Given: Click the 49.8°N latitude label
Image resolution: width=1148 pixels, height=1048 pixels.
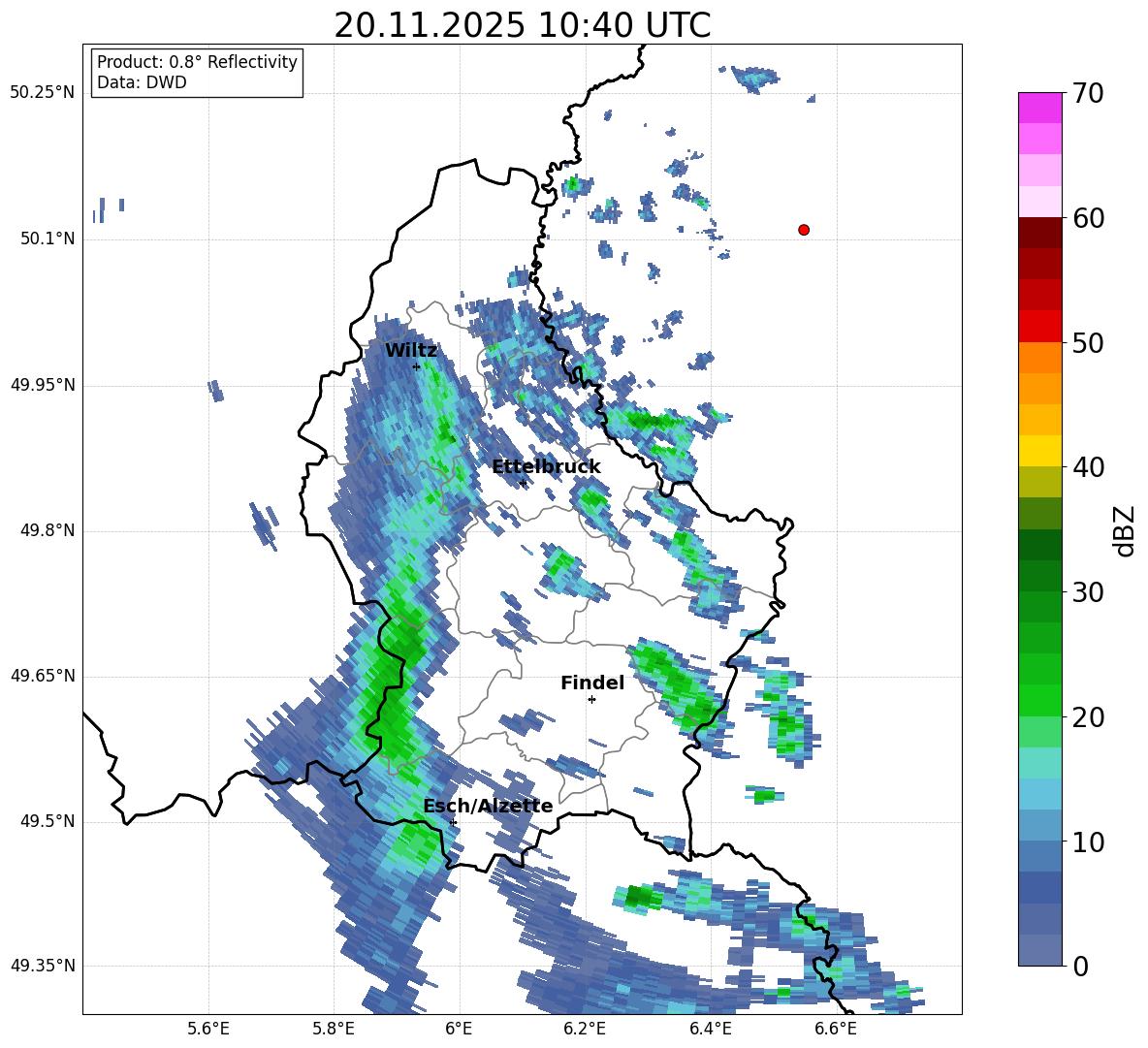Looking at the screenshot, I should click(48, 530).
